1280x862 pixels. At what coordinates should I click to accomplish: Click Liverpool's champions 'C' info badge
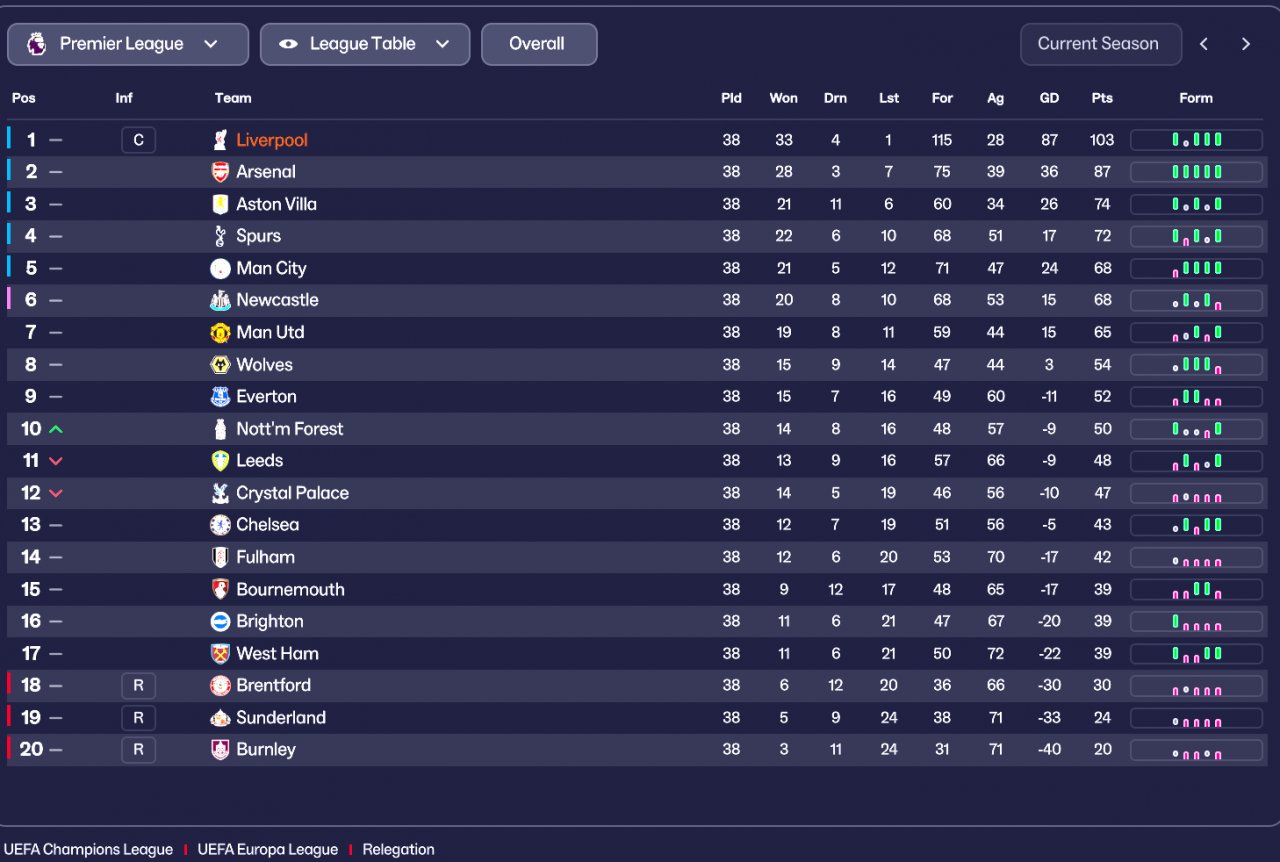(138, 140)
